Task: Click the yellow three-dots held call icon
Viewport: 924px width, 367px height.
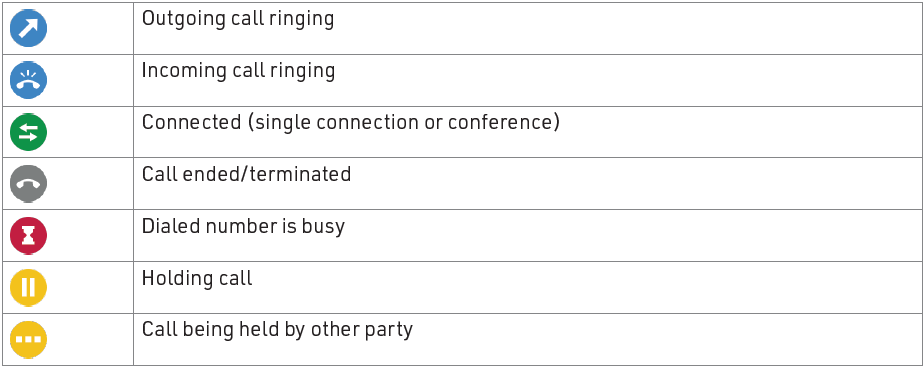Action: 28,339
